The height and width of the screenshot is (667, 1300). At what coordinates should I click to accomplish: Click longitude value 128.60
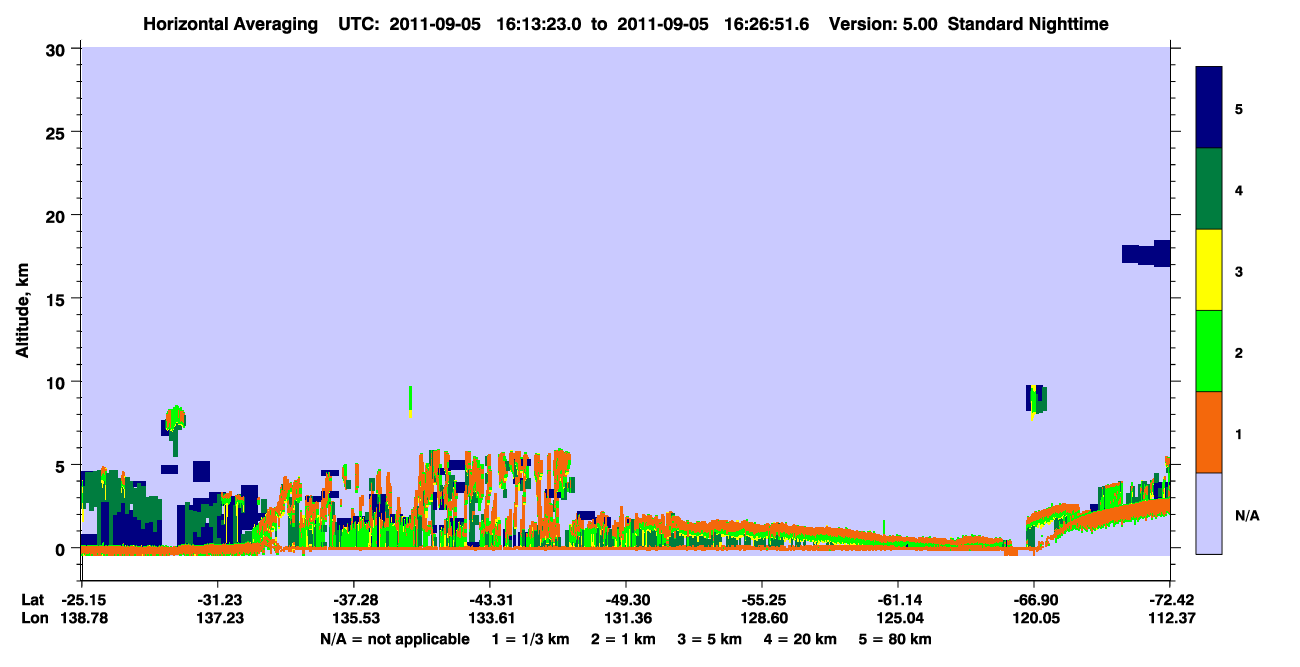pyautogui.click(x=762, y=618)
